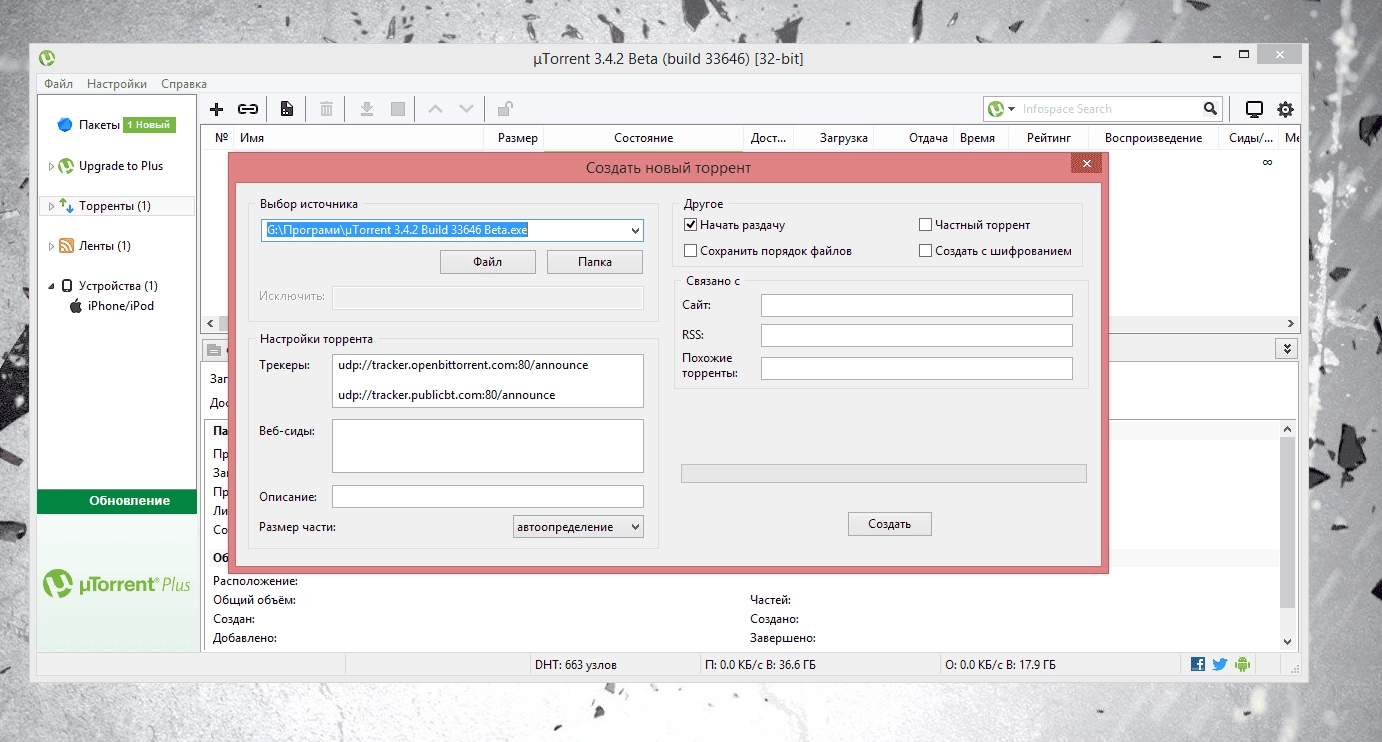The height and width of the screenshot is (742, 1382).
Task: Open the Настройки menu
Action: tap(115, 83)
